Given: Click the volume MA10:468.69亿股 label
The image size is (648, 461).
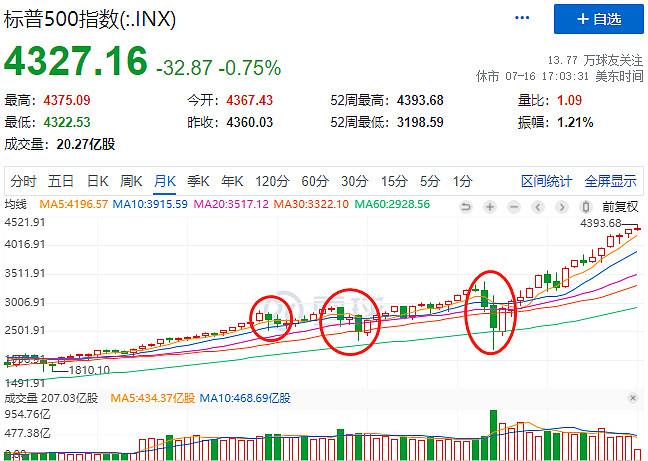Looking at the screenshot, I should click(x=245, y=398).
